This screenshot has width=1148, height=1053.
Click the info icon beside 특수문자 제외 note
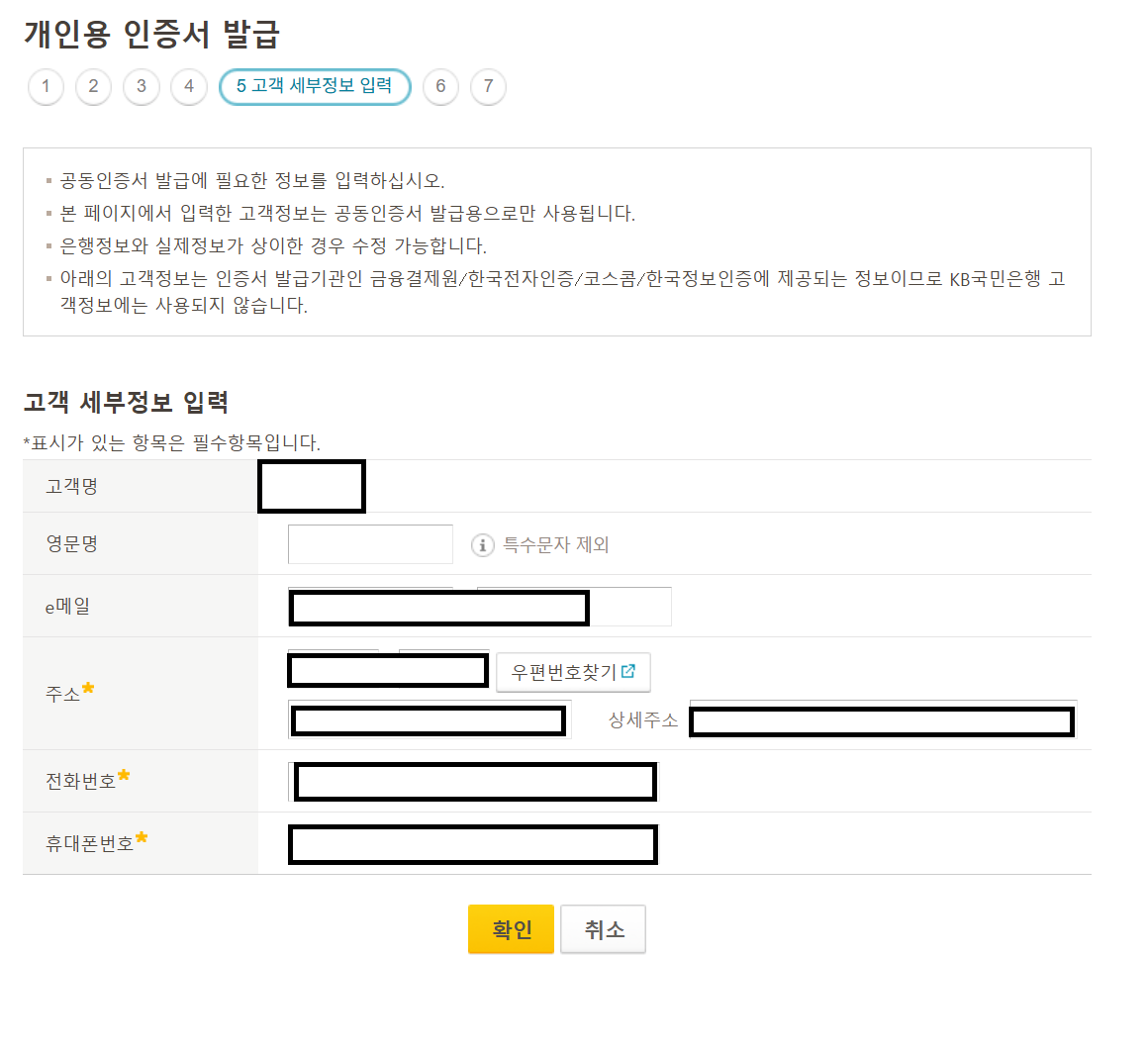pyautogui.click(x=482, y=544)
